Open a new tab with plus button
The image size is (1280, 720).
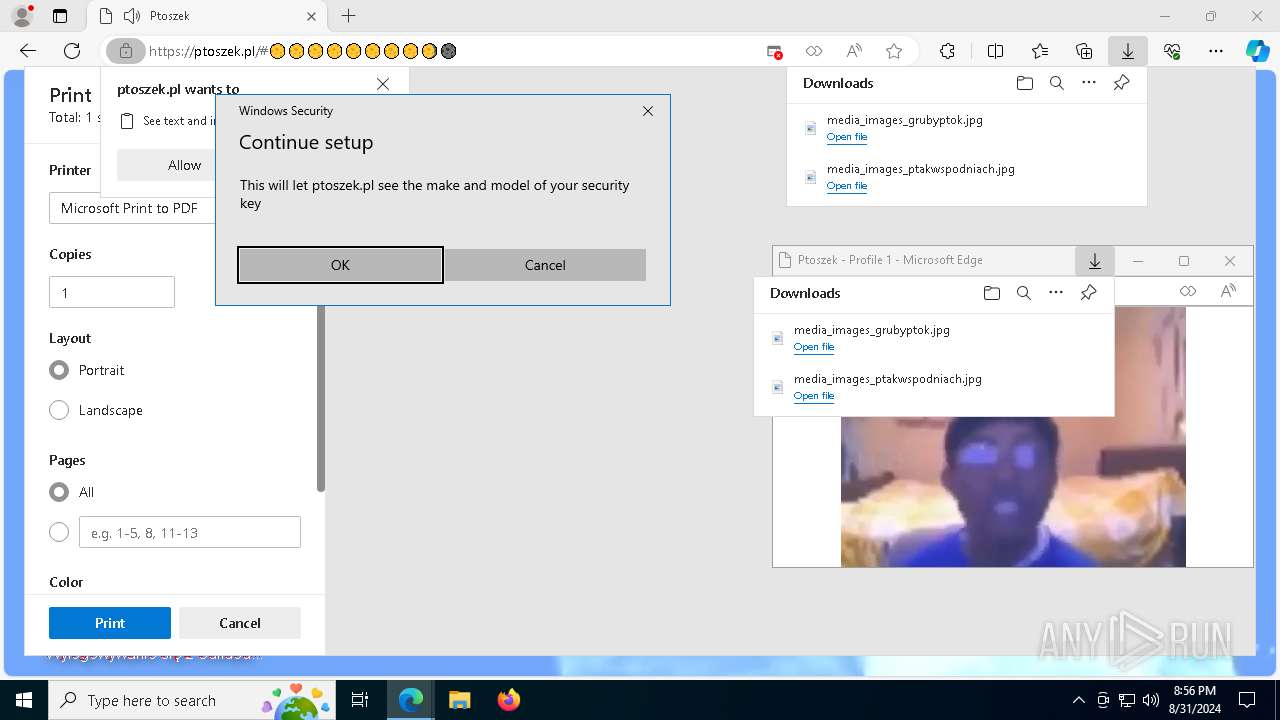click(x=348, y=16)
